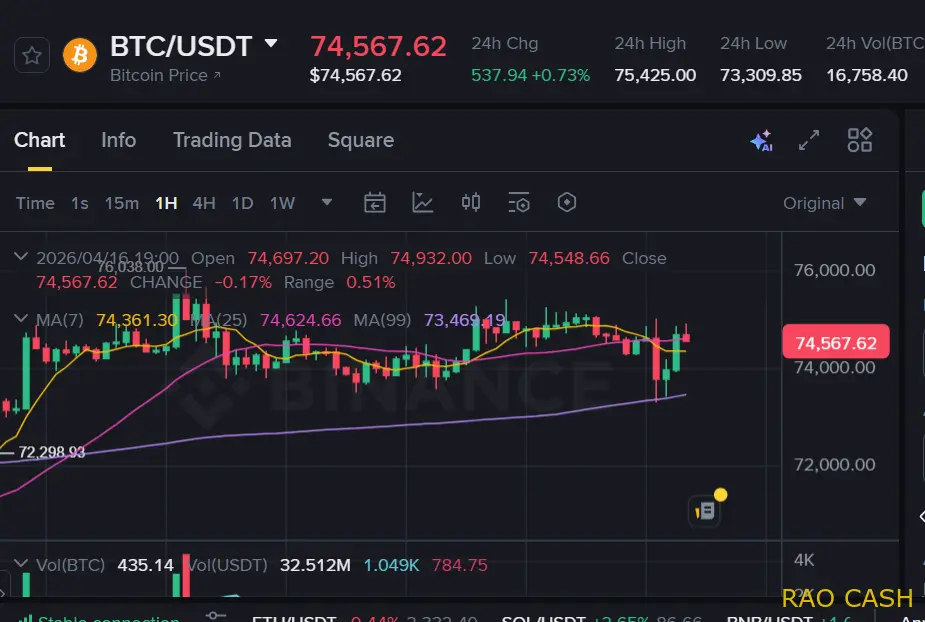925x622 pixels.
Task: Select the hexagon order markers icon
Action: tap(566, 202)
